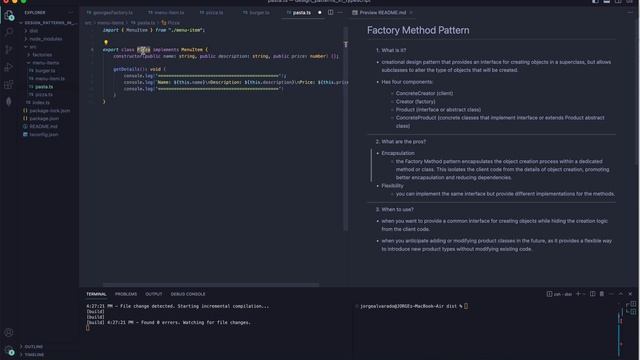Image resolution: width=640 pixels, height=360 pixels.
Task: Open the Accounts menu icon
Action: (9, 333)
